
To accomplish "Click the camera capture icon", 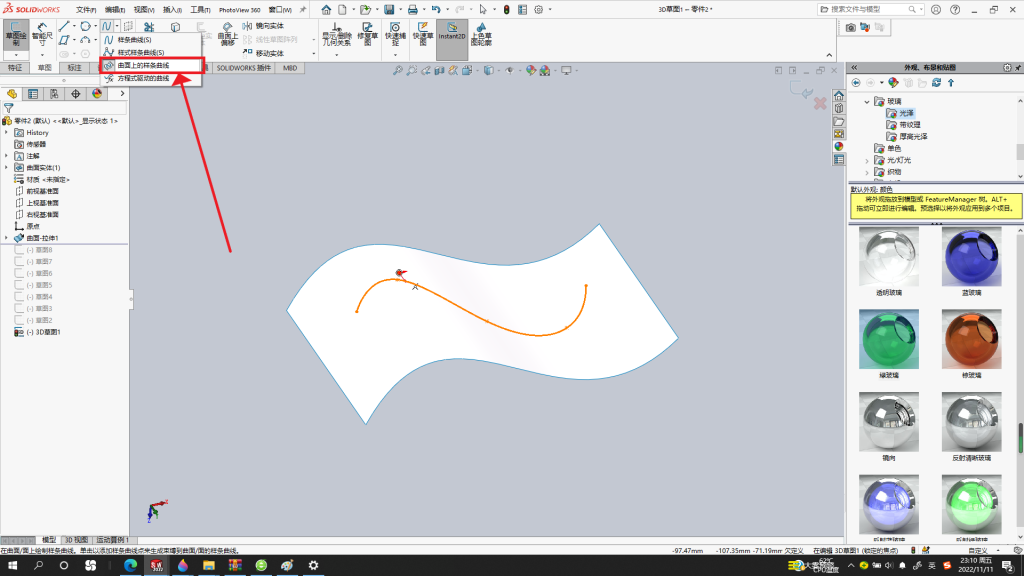I will 850,27.
